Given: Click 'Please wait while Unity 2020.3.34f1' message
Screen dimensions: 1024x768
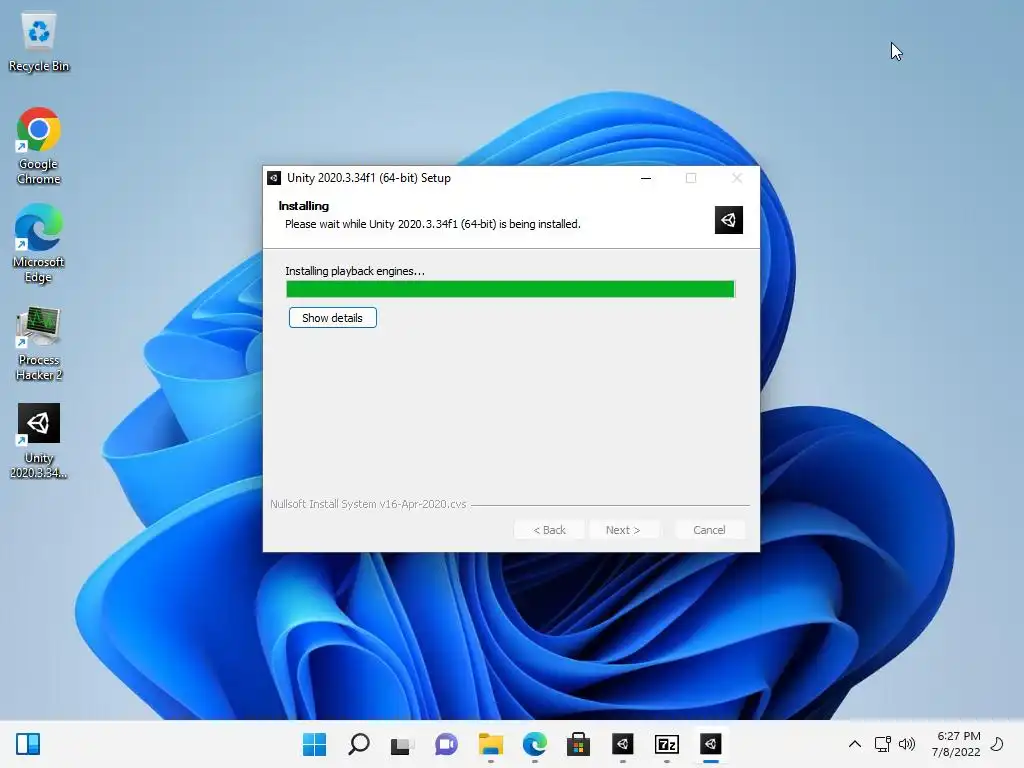Looking at the screenshot, I should 432,224.
